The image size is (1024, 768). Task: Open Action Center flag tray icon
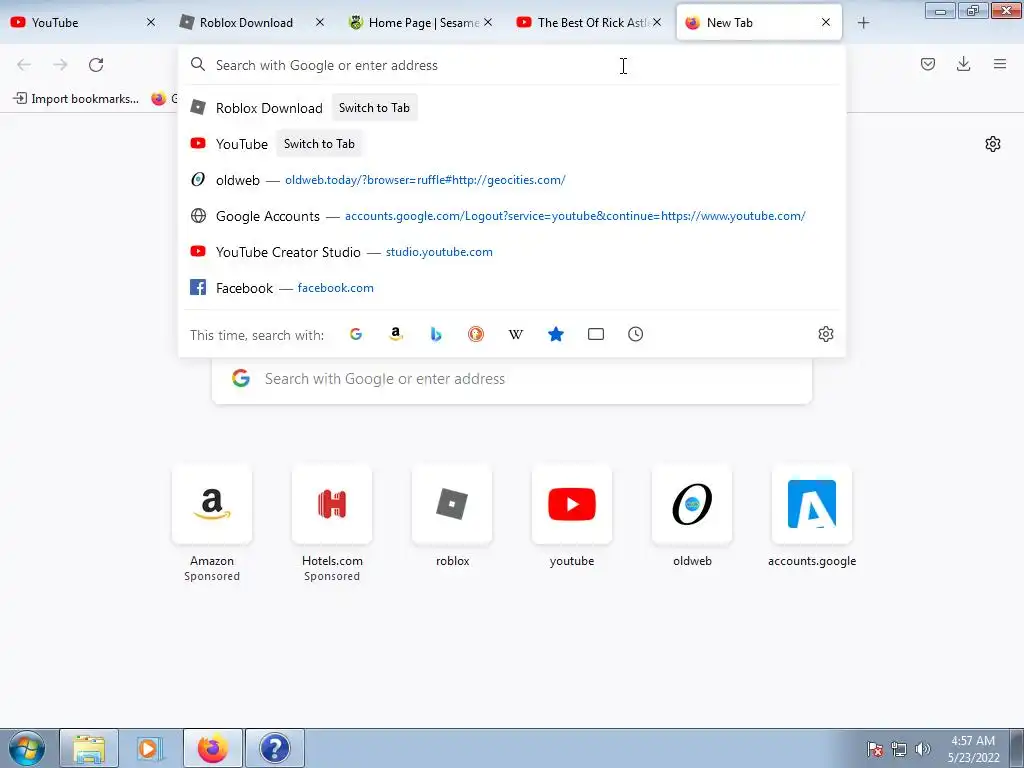[875, 749]
